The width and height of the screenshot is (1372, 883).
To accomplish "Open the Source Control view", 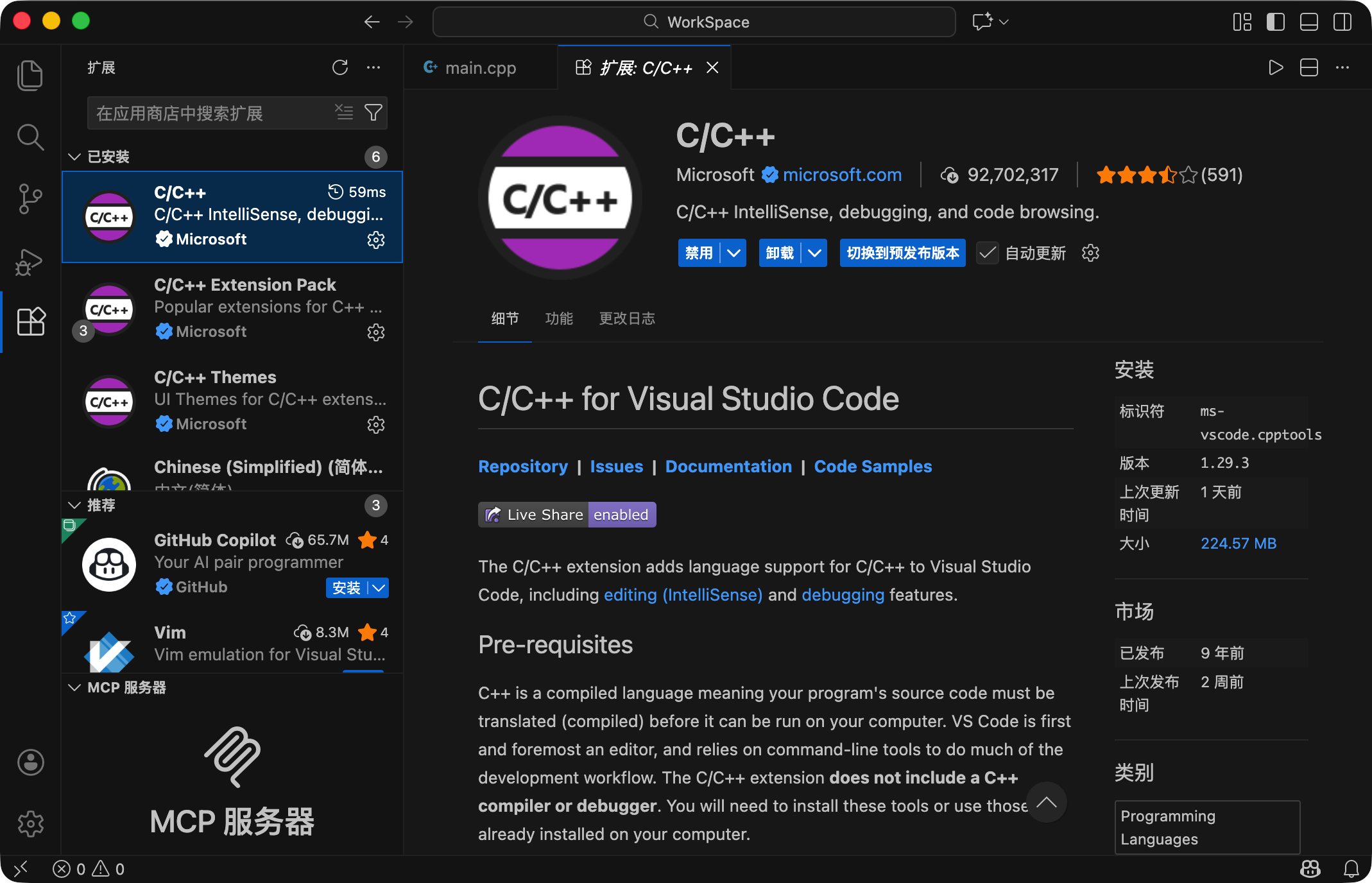I will 30,199.
